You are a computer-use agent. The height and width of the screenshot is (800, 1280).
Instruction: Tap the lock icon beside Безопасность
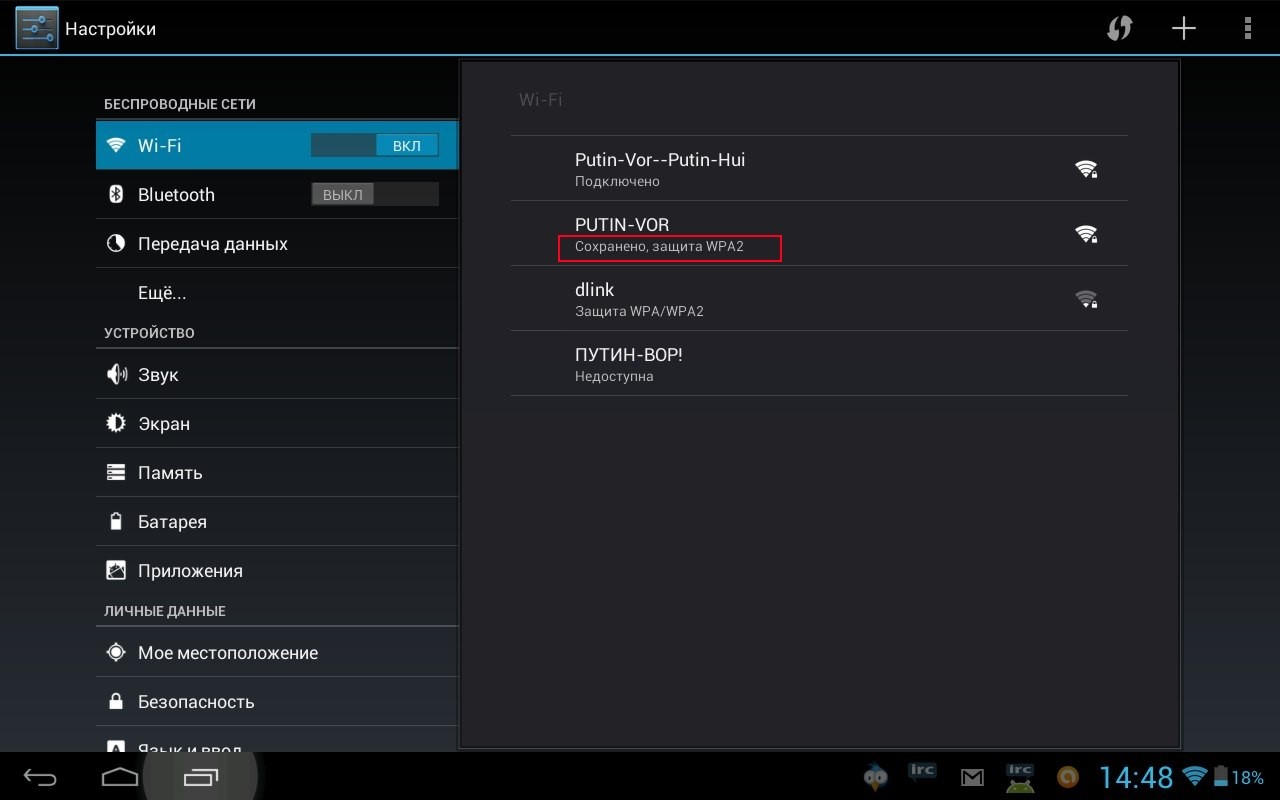(x=116, y=702)
